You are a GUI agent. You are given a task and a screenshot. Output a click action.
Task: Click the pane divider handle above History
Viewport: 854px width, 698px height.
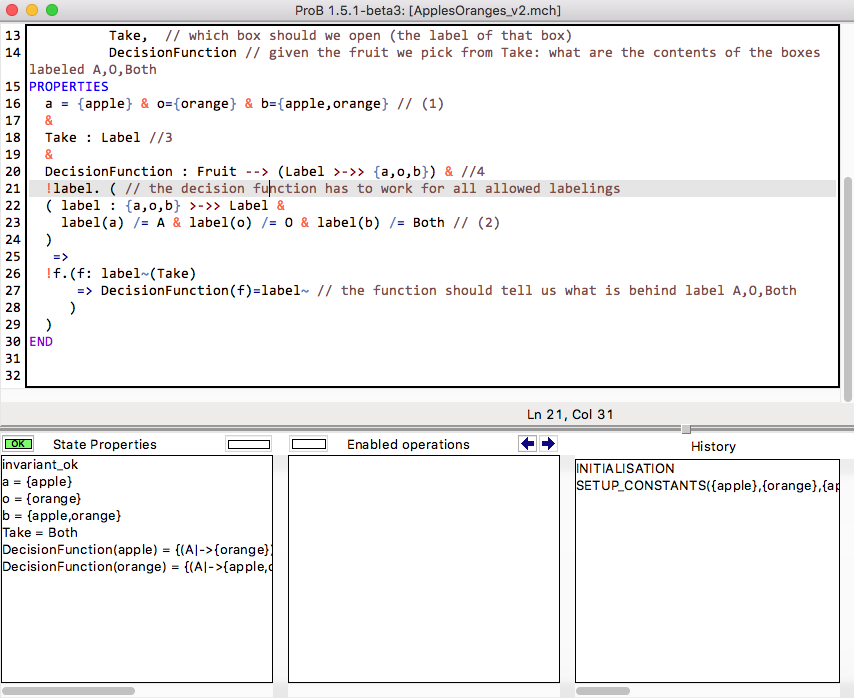[686, 429]
